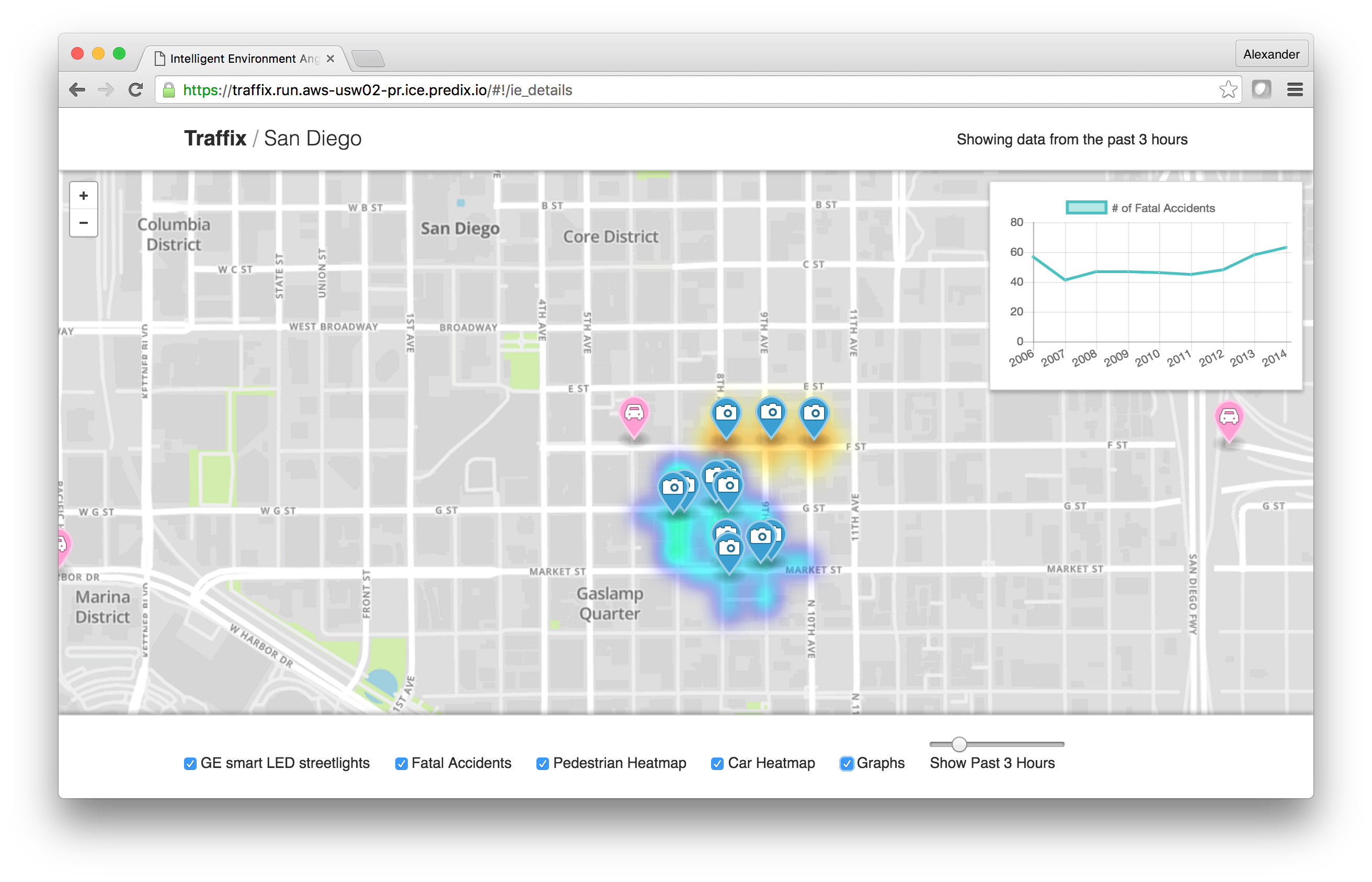
Task: Click the camera marker nearest Market St
Action: (x=729, y=549)
